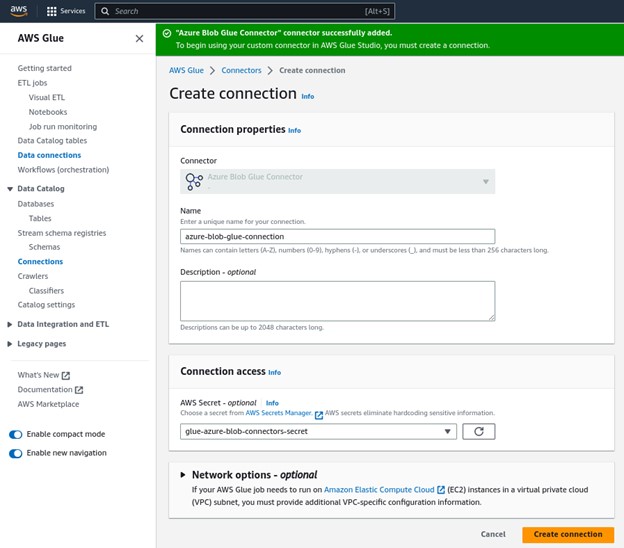The height and width of the screenshot is (548, 624).
Task: Click the search magnifier icon
Action: click(x=105, y=11)
